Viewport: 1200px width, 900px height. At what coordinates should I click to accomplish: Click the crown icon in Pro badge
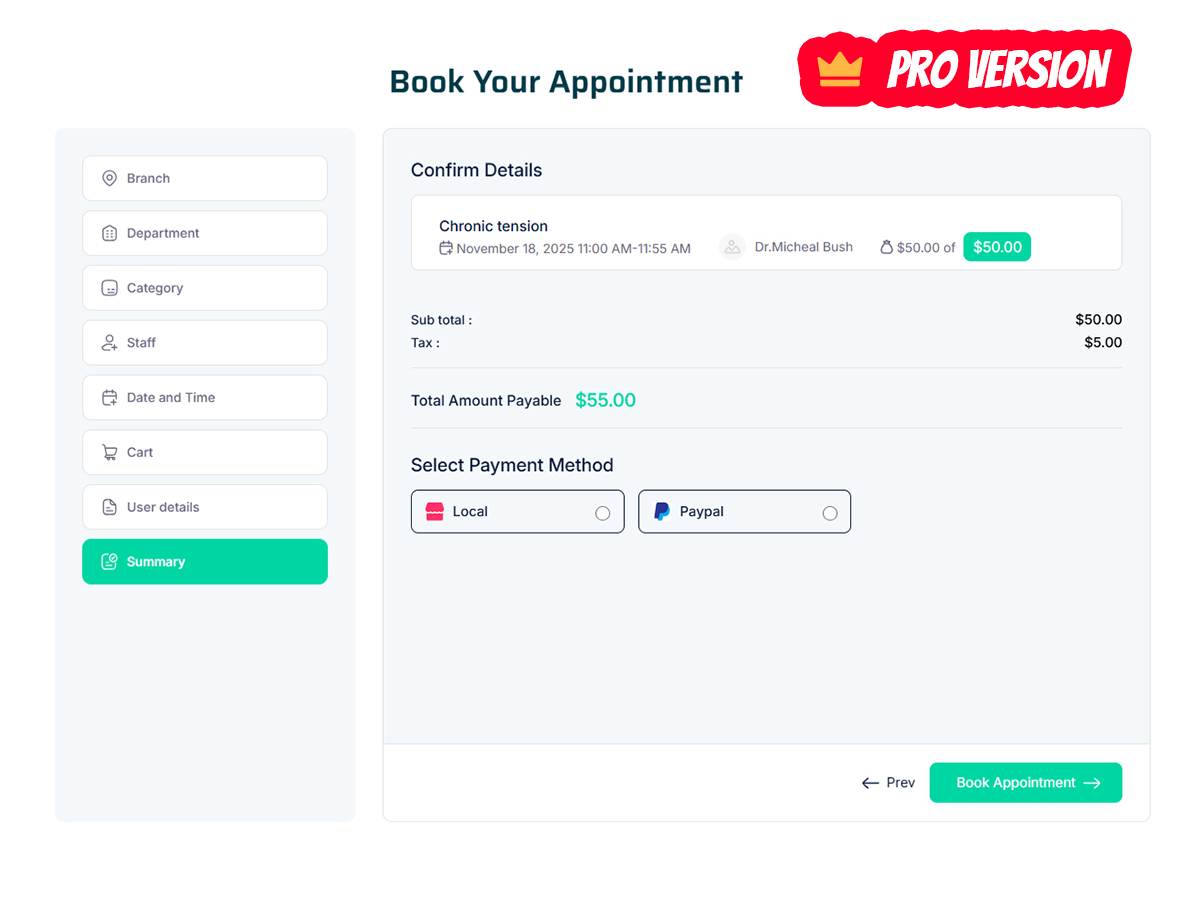(839, 69)
